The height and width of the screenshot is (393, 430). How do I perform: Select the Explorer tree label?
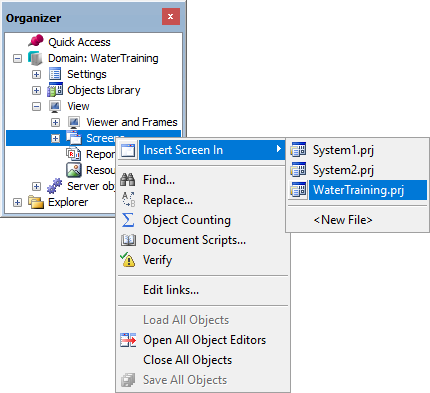(68, 202)
